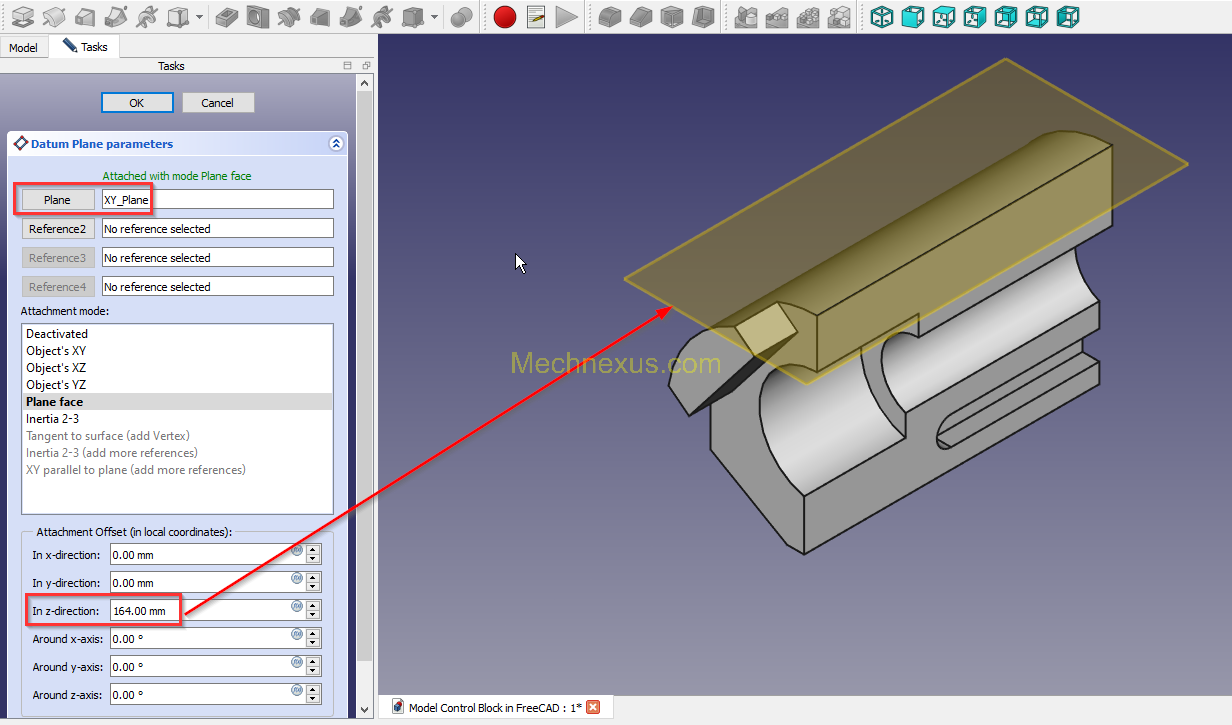1232x725 pixels.
Task: Click the Cancel button
Action: click(217, 102)
